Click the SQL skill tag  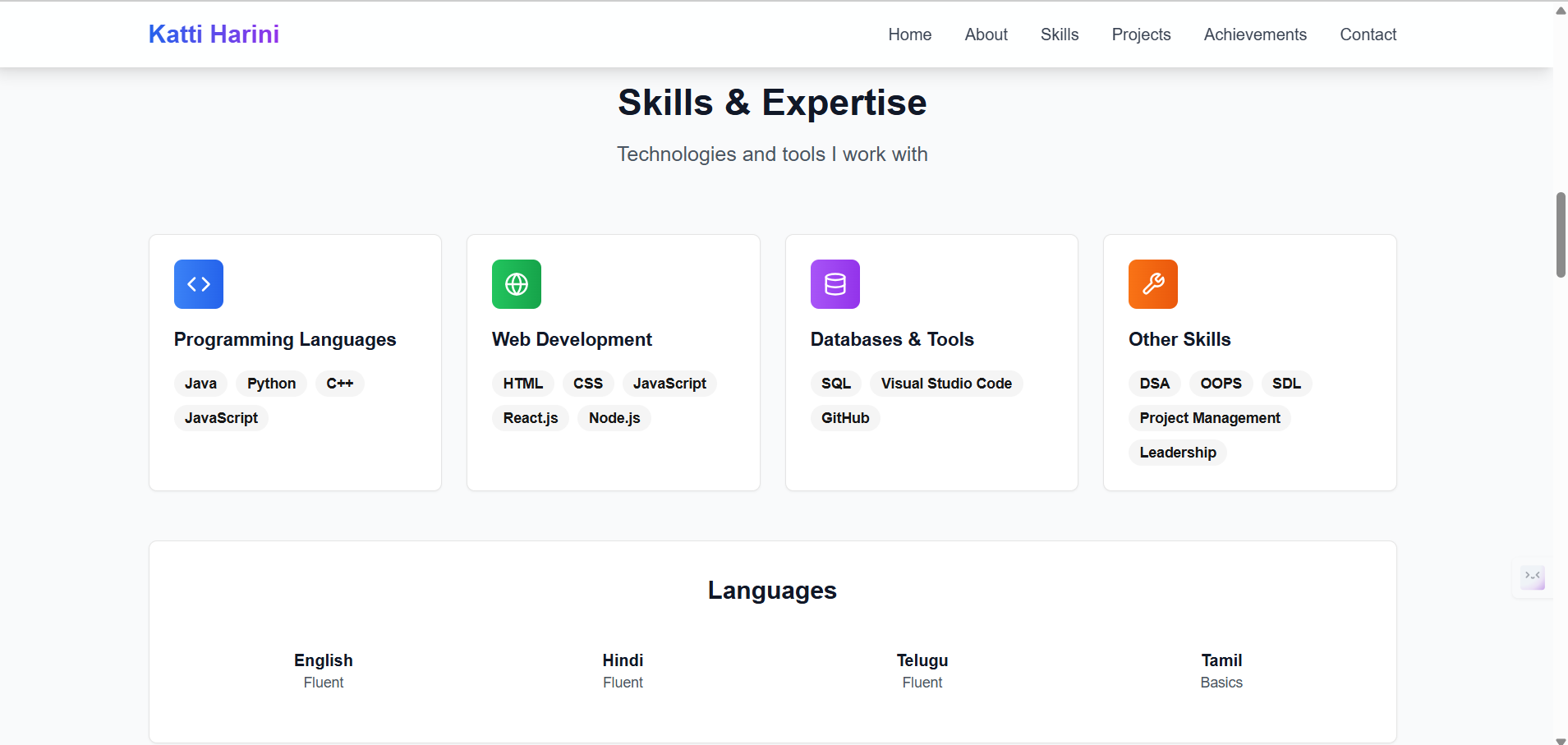pos(836,384)
